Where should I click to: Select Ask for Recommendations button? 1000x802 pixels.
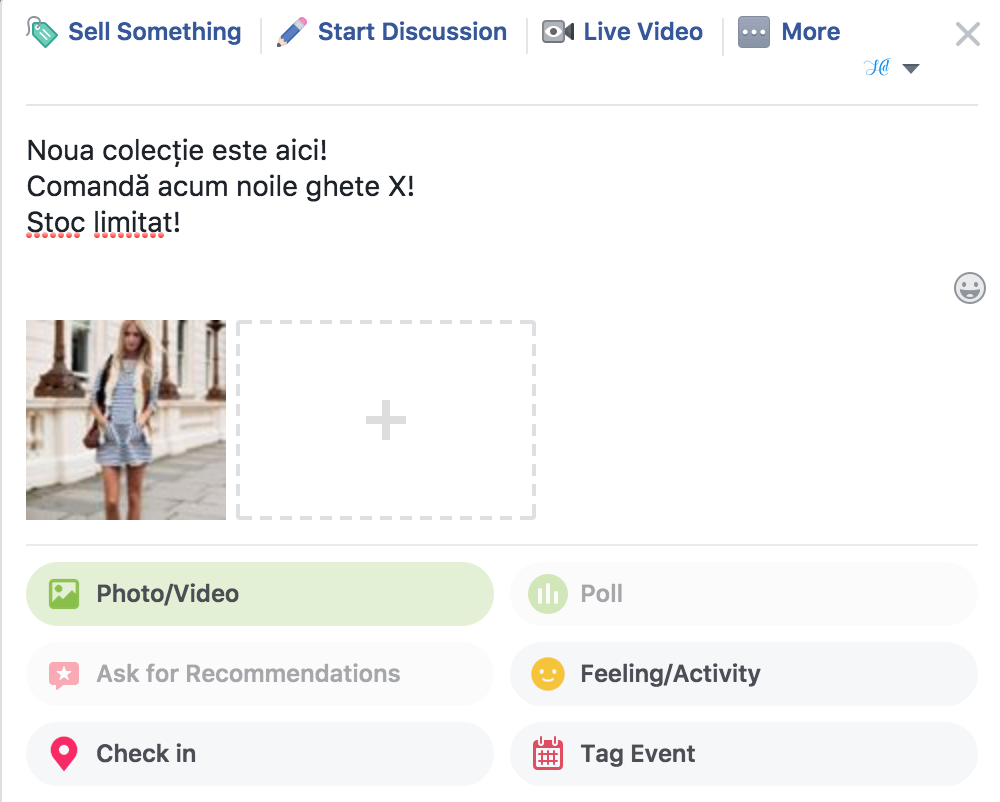tap(259, 674)
